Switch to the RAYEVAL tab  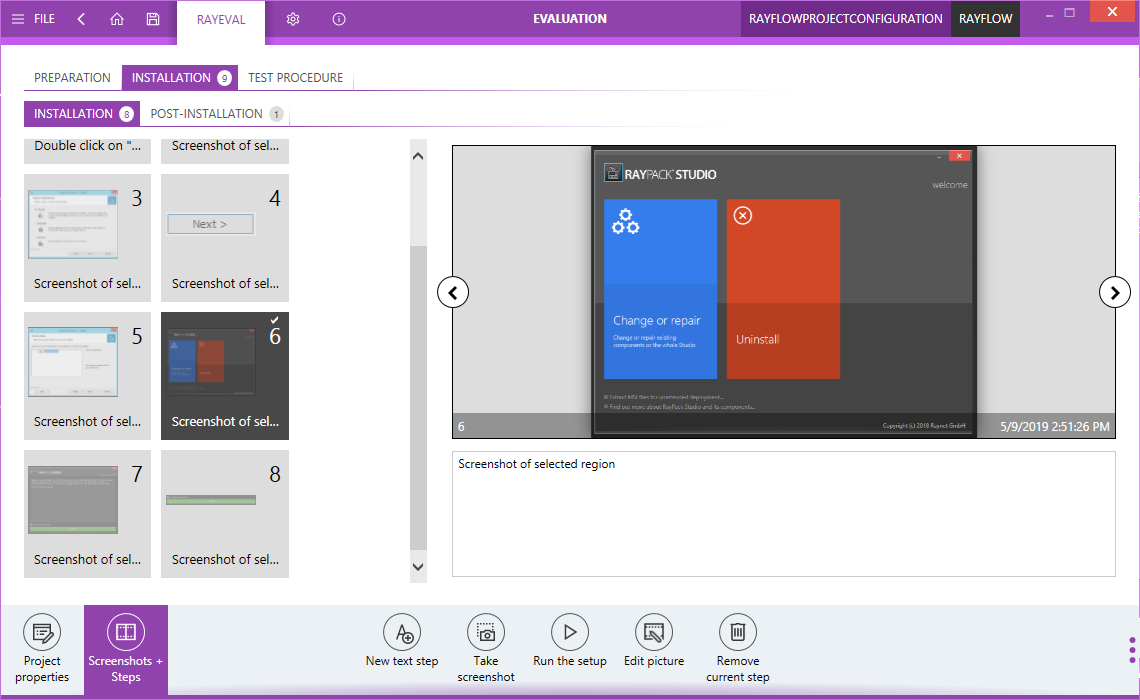point(221,20)
